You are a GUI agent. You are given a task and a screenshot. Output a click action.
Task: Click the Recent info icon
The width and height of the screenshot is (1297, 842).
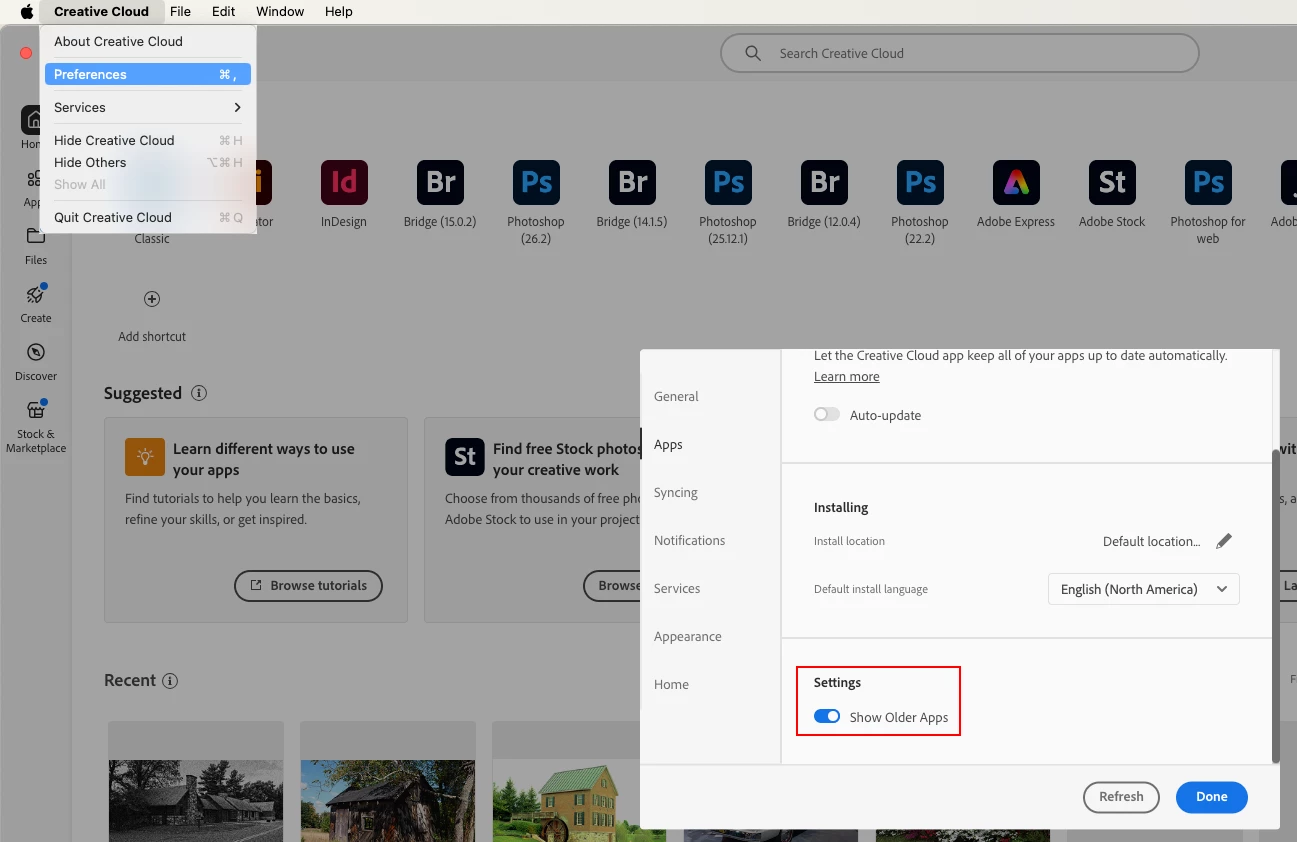coord(170,681)
